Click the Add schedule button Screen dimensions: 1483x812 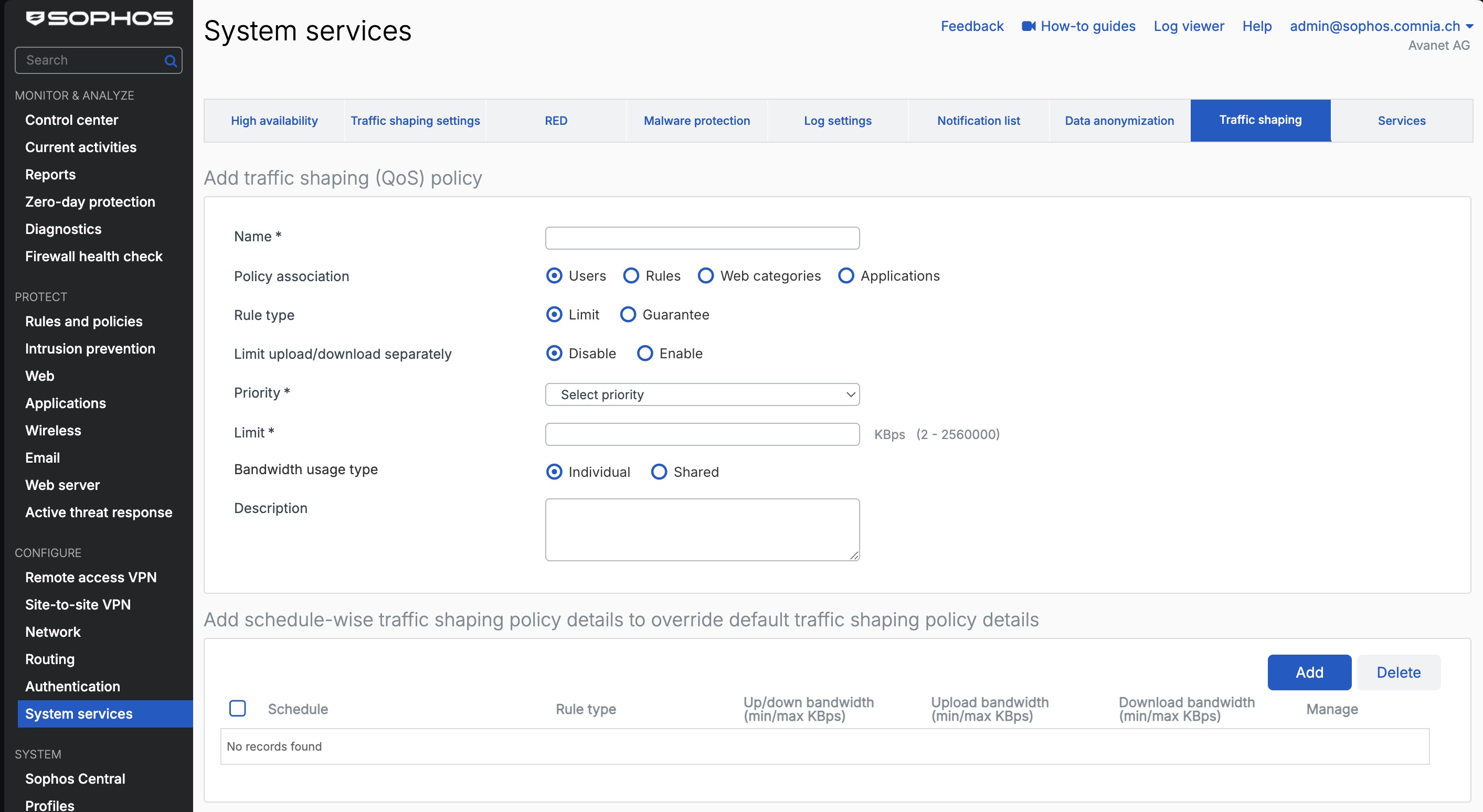(1309, 672)
